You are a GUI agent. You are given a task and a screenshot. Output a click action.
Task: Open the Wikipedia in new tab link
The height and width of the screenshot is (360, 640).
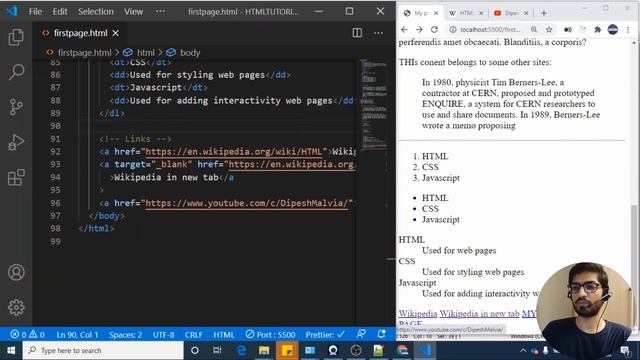[479, 313]
